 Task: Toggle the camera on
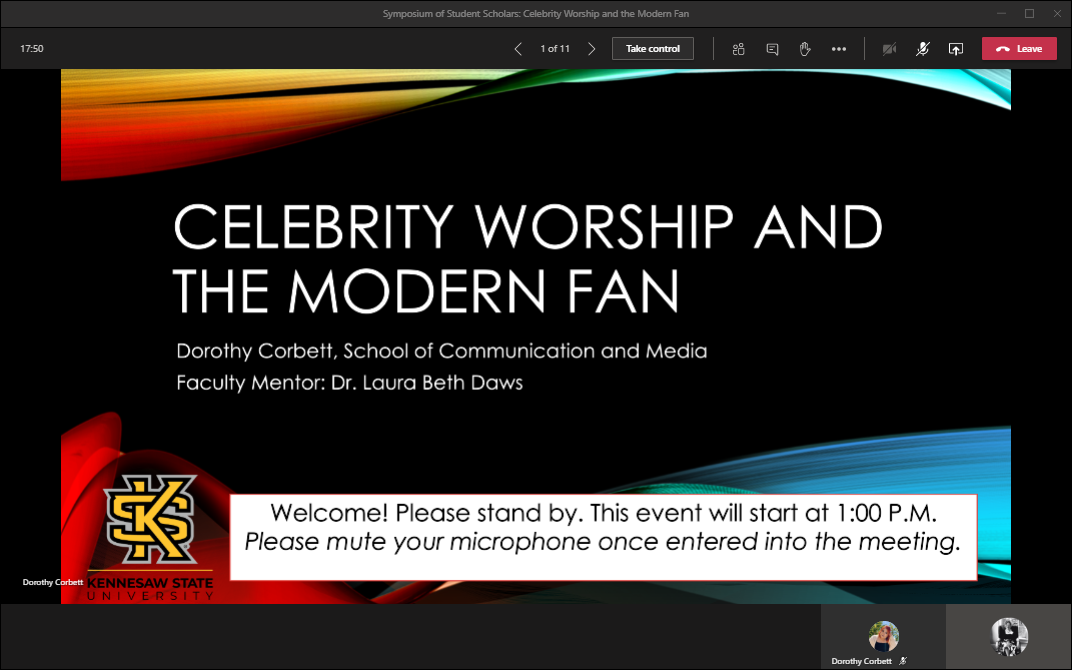point(889,49)
